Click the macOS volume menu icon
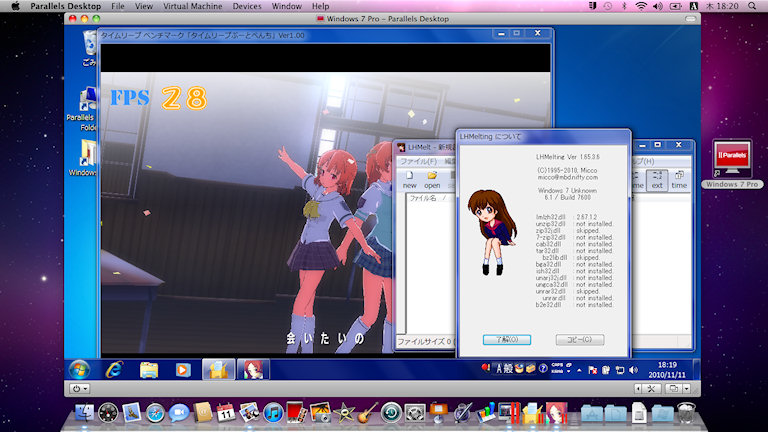This screenshot has width=768, height=432. point(657,6)
